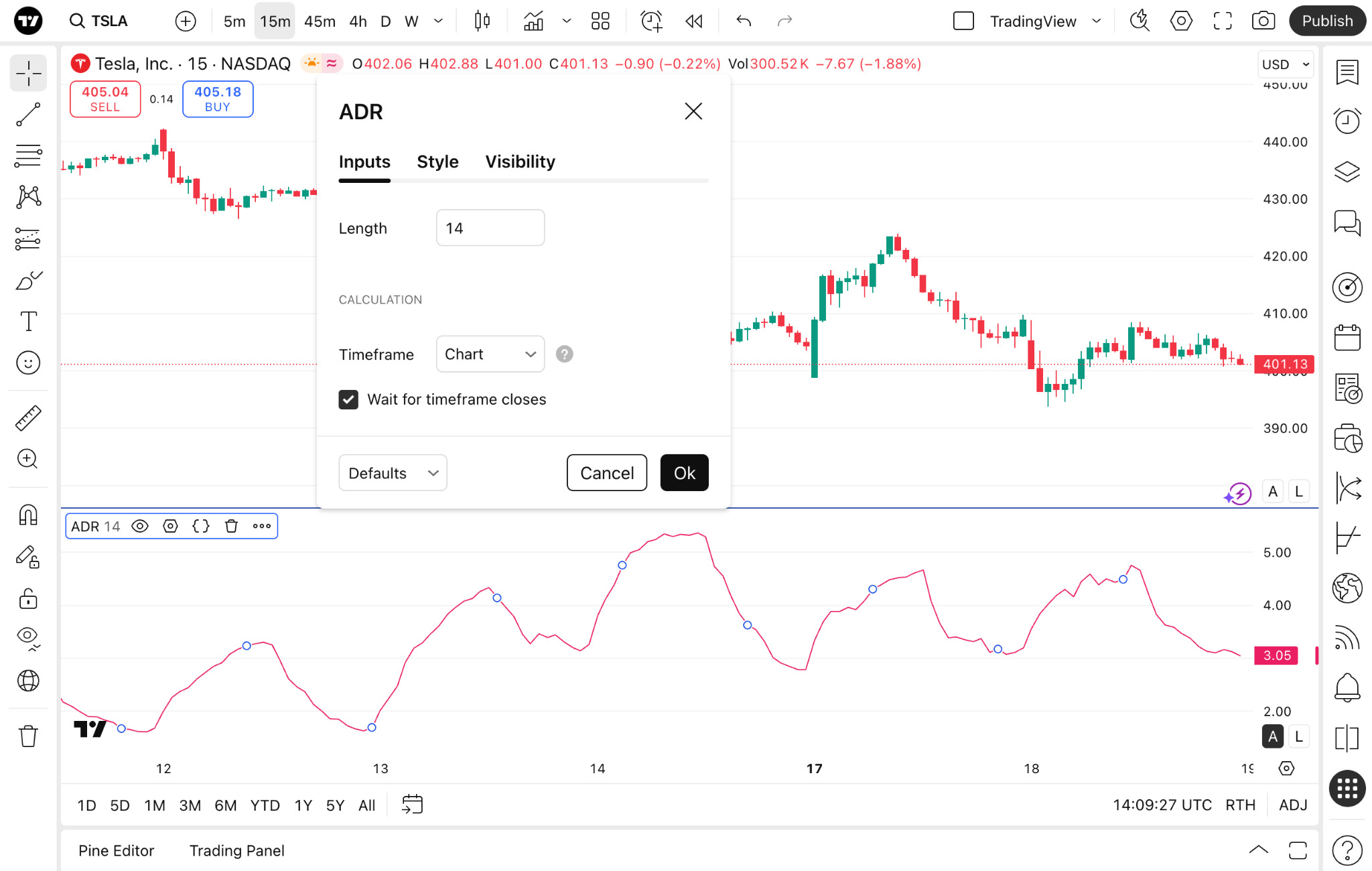The image size is (1372, 871).
Task: Hide the ADR 14 indicator with the eye icon
Action: coord(139,526)
